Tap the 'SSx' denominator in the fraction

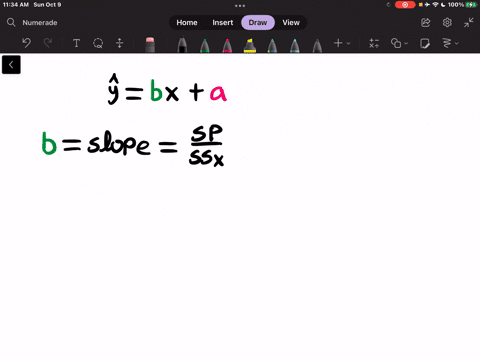click(x=206, y=157)
